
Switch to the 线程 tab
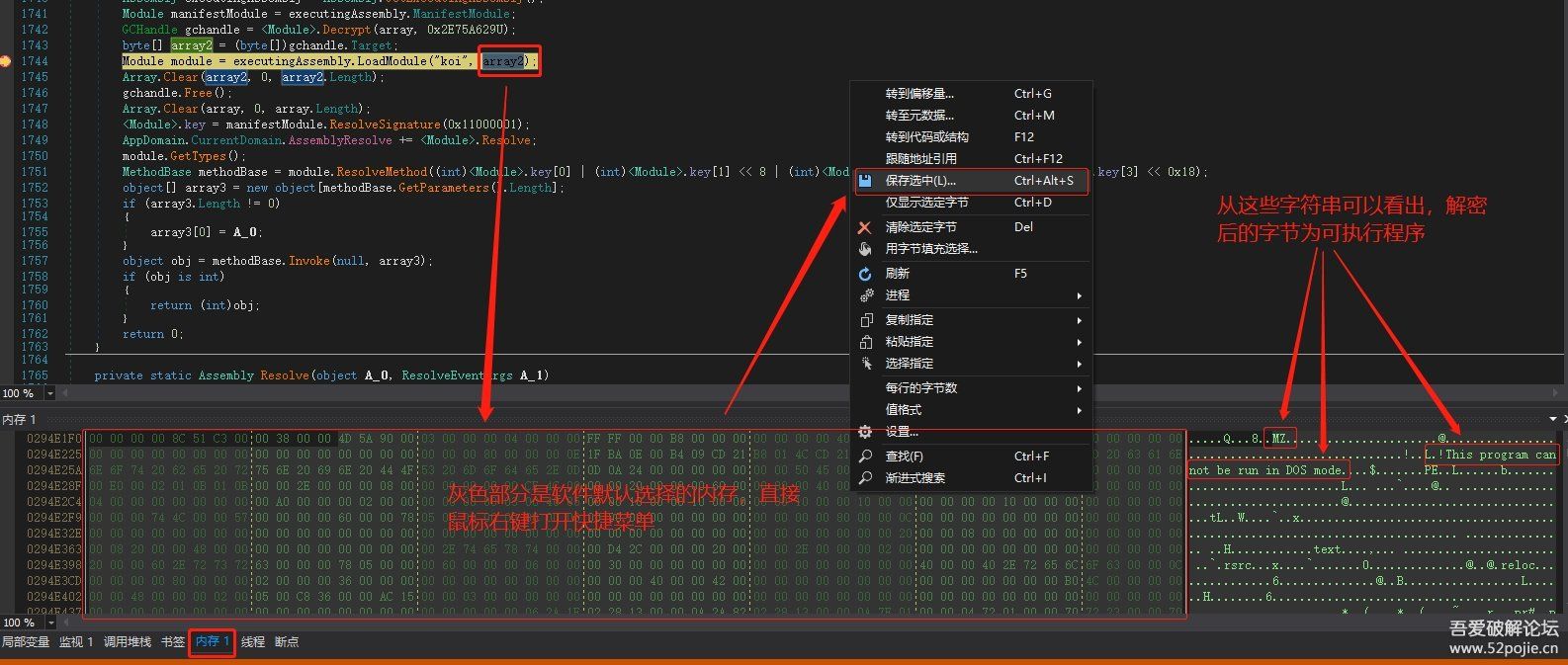click(x=253, y=642)
